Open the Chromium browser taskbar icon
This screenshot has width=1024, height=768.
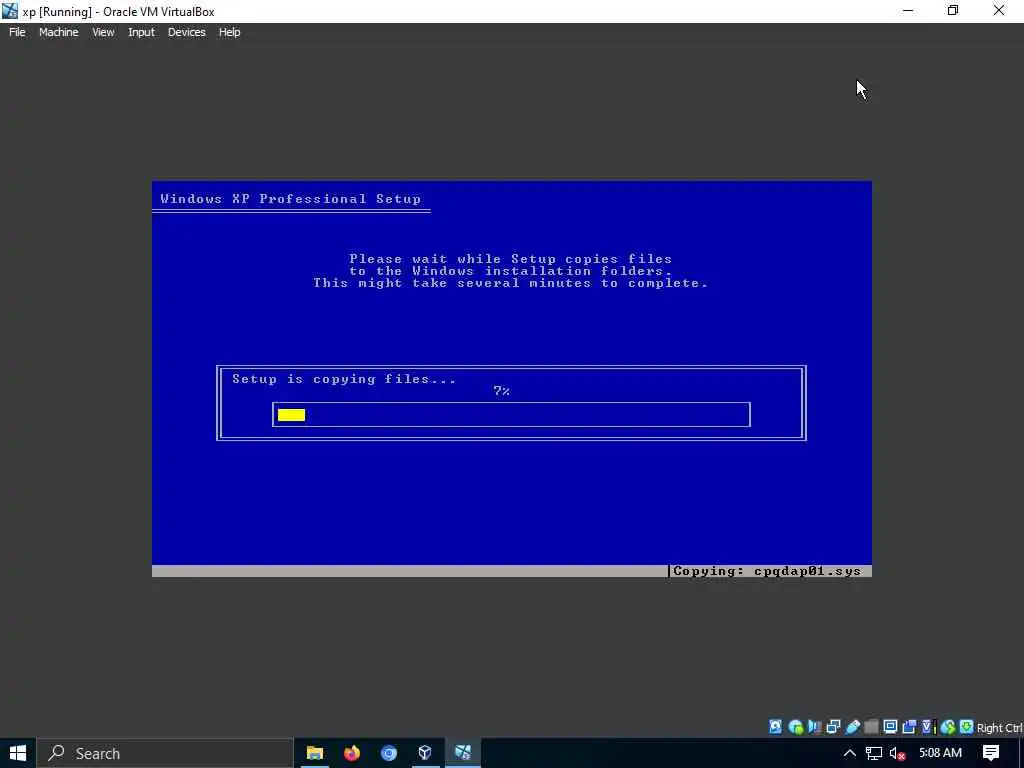[389, 753]
